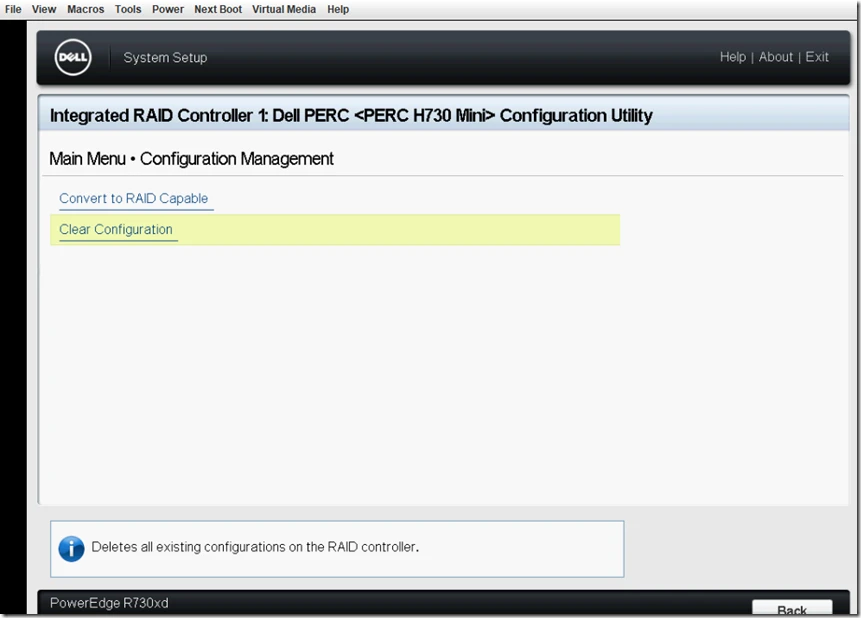Image resolution: width=861 pixels, height=618 pixels.
Task: Open the Virtual Media menu
Action: 284,9
